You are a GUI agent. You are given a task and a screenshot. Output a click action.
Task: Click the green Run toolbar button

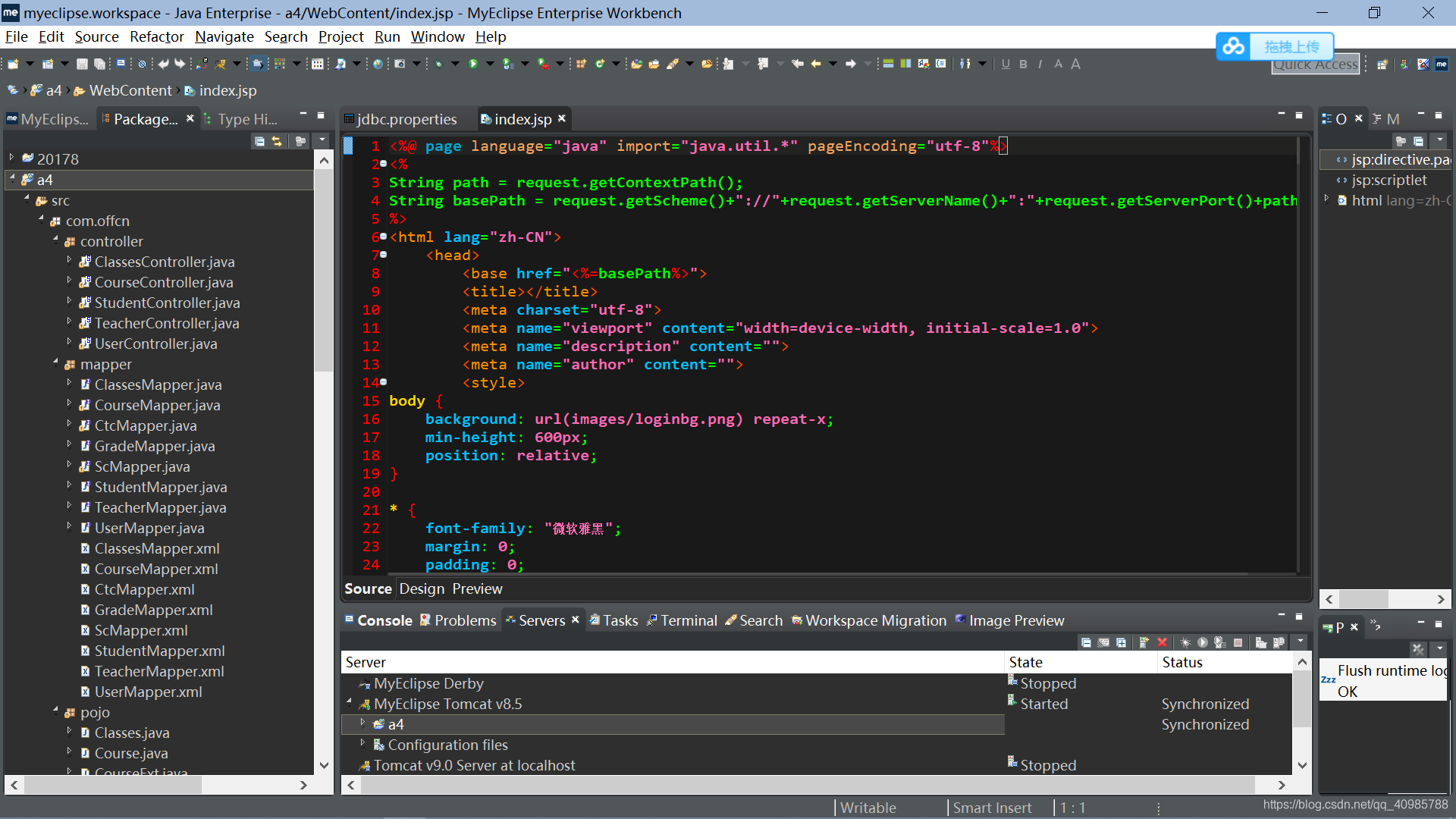point(473,64)
